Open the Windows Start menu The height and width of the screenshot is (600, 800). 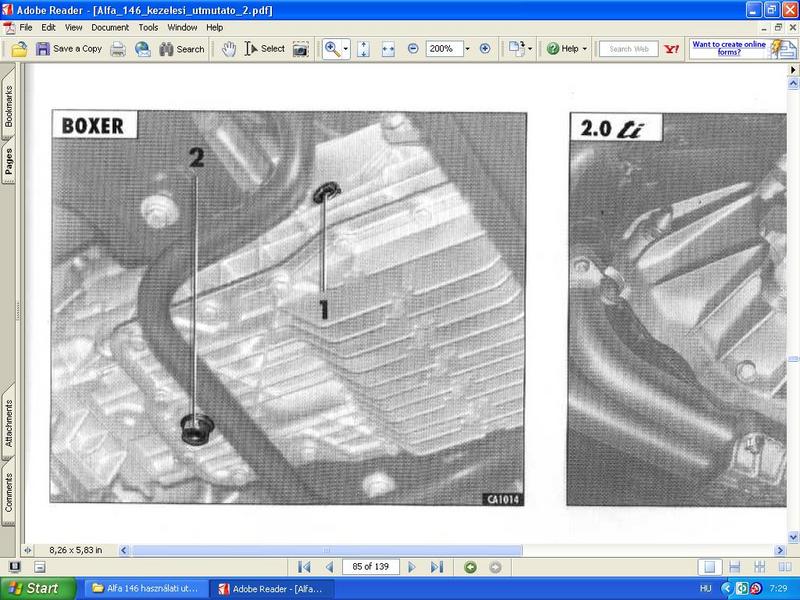click(x=38, y=588)
